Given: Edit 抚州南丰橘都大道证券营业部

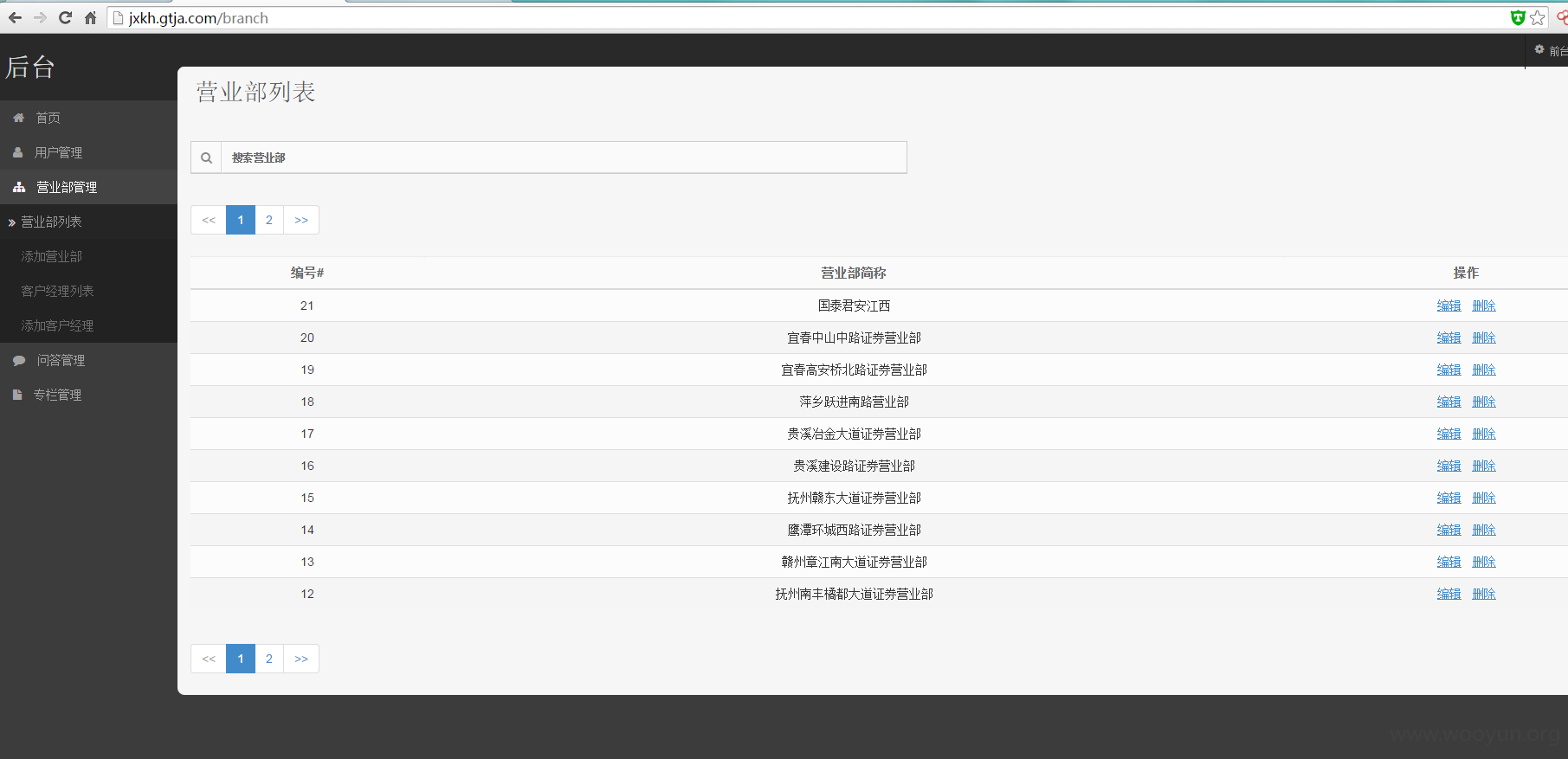Looking at the screenshot, I should (x=1449, y=594).
